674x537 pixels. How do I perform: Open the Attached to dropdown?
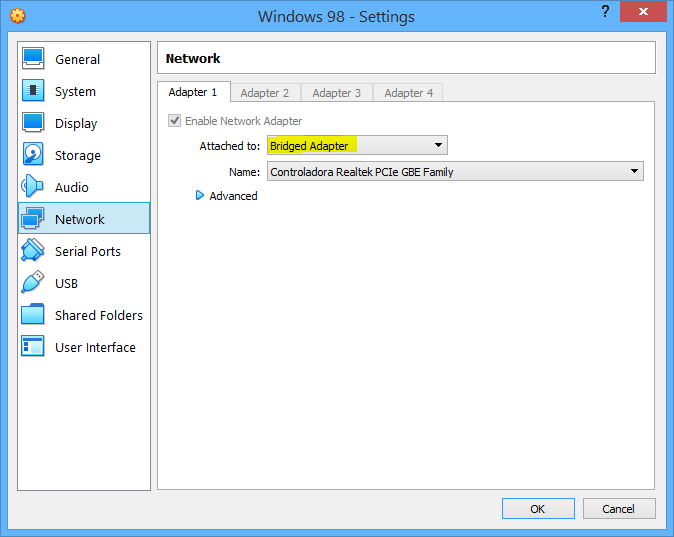point(357,145)
